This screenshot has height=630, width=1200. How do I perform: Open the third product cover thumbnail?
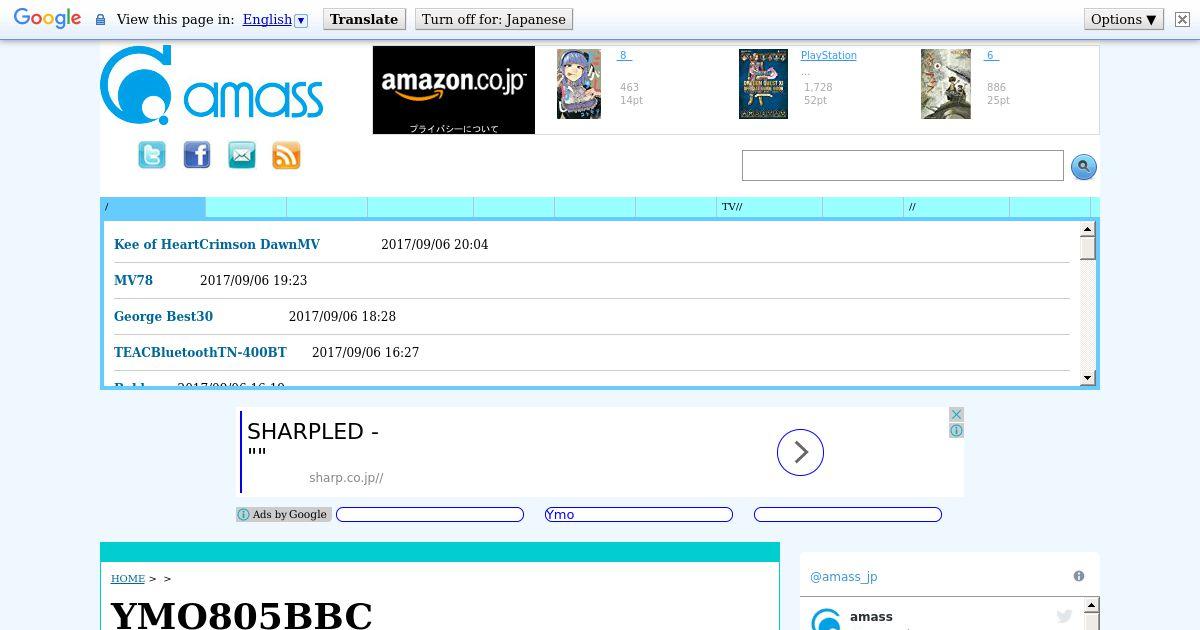pyautogui.click(x=946, y=84)
